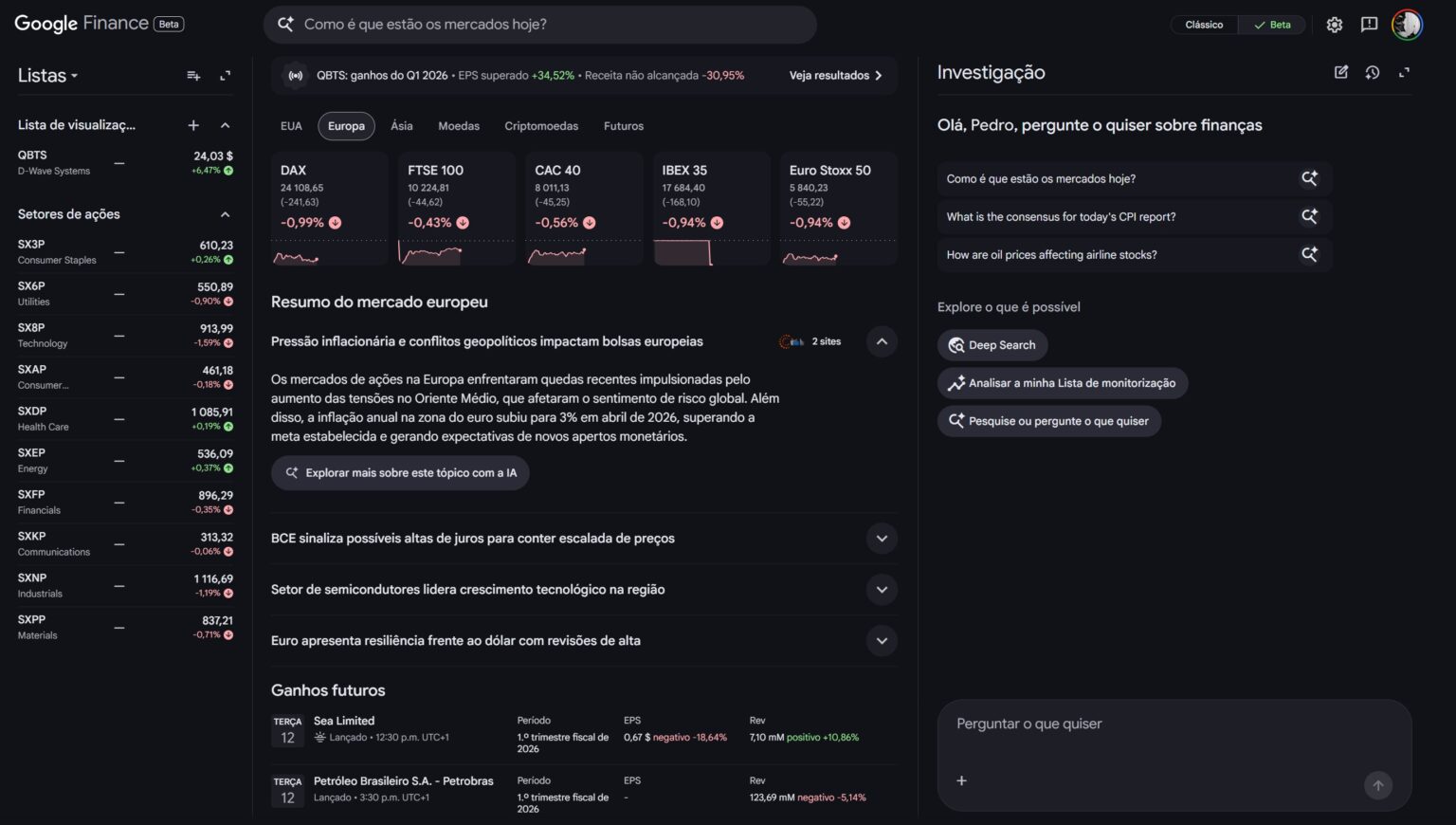Screen dimensions: 1456x825
Task: Open the IBEX 35 index card
Action: (711, 208)
